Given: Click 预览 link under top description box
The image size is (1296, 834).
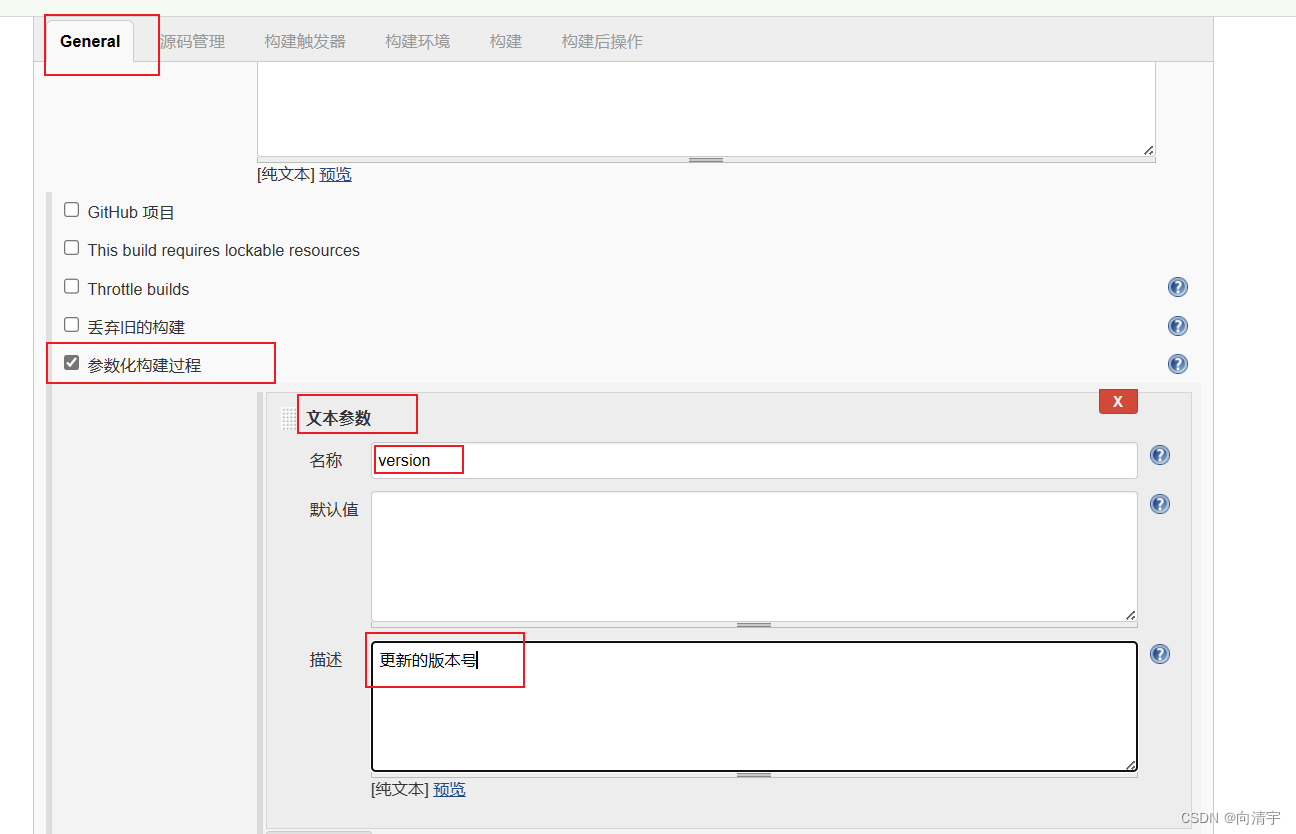Looking at the screenshot, I should click(335, 174).
